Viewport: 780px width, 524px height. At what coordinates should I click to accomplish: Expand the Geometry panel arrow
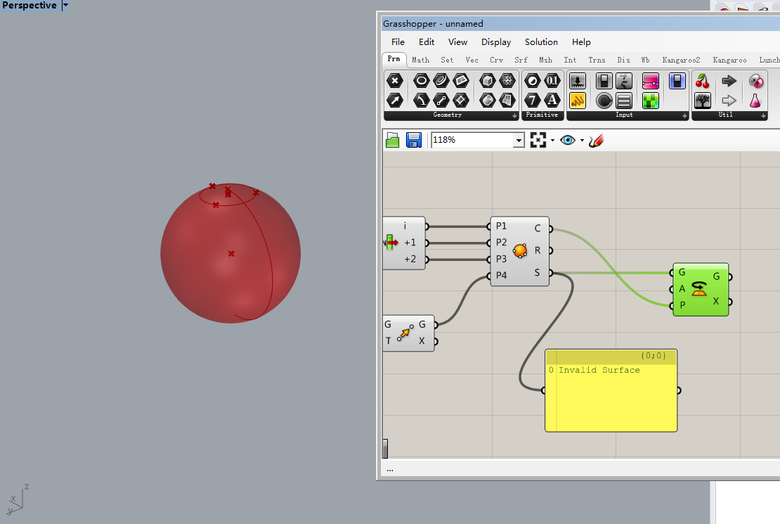tap(515, 115)
